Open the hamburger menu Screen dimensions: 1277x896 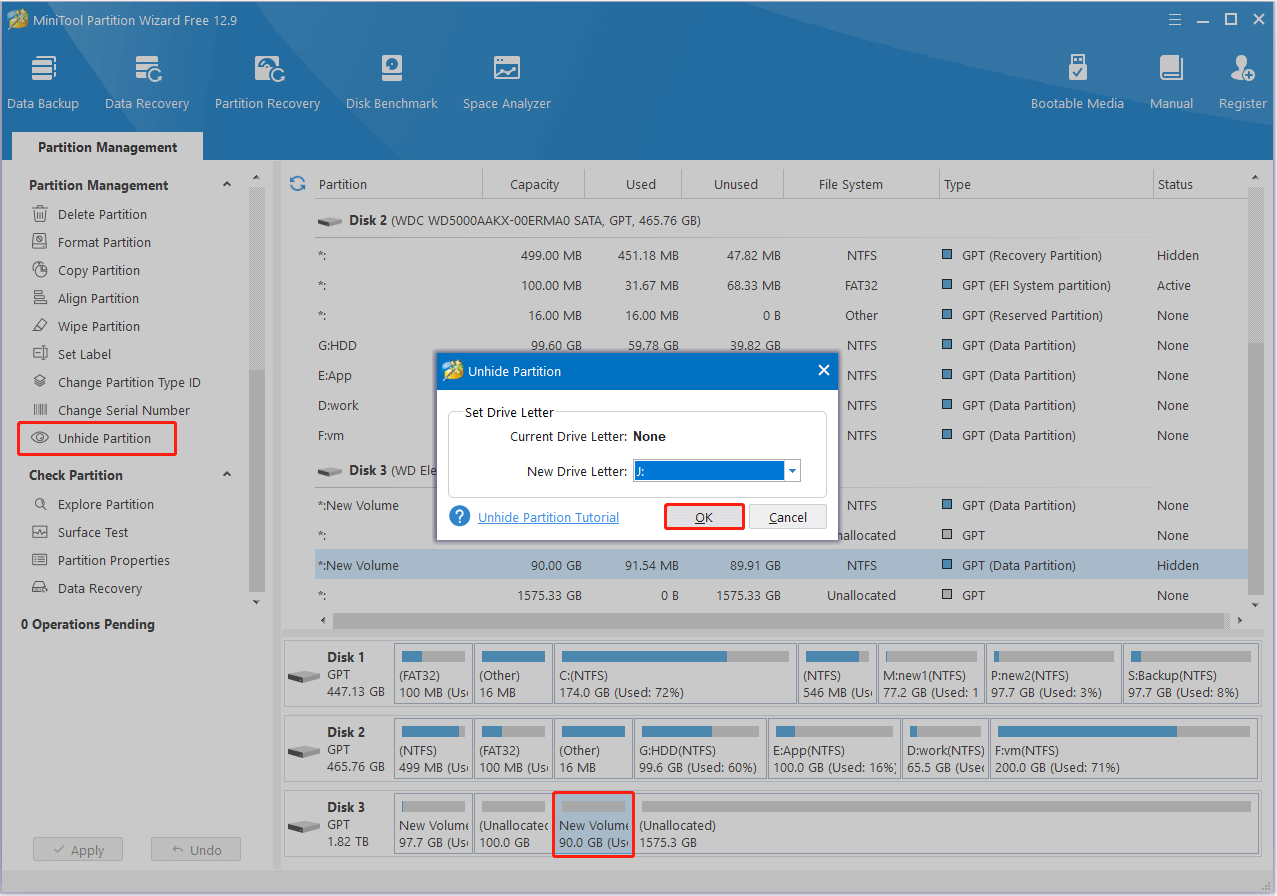(x=1174, y=19)
